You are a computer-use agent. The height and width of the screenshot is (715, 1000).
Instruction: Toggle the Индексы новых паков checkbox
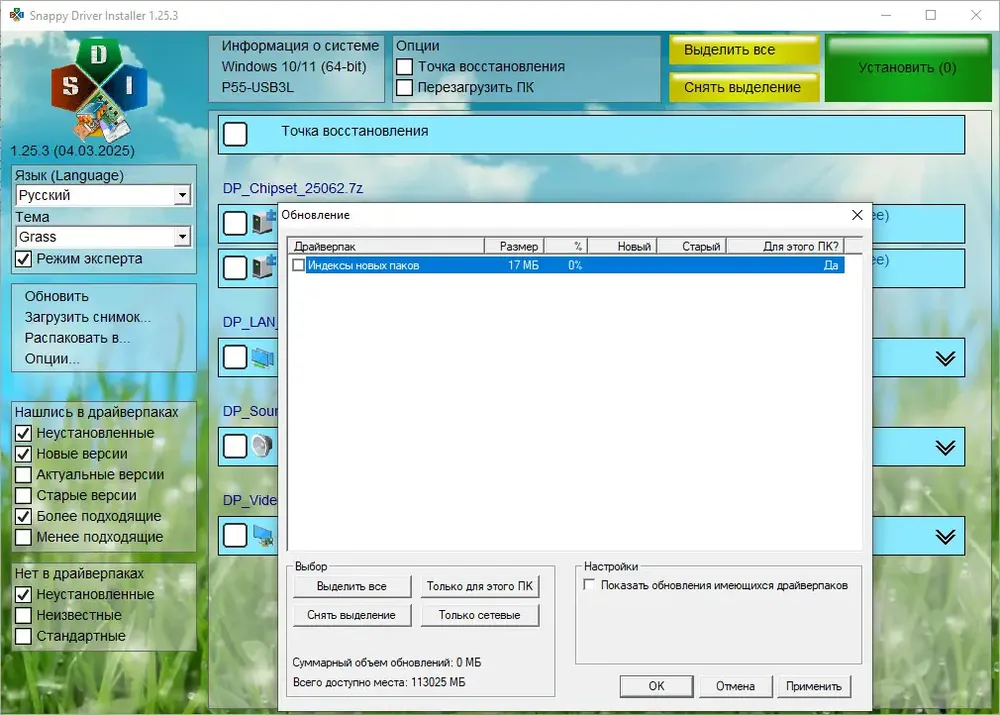coord(298,265)
